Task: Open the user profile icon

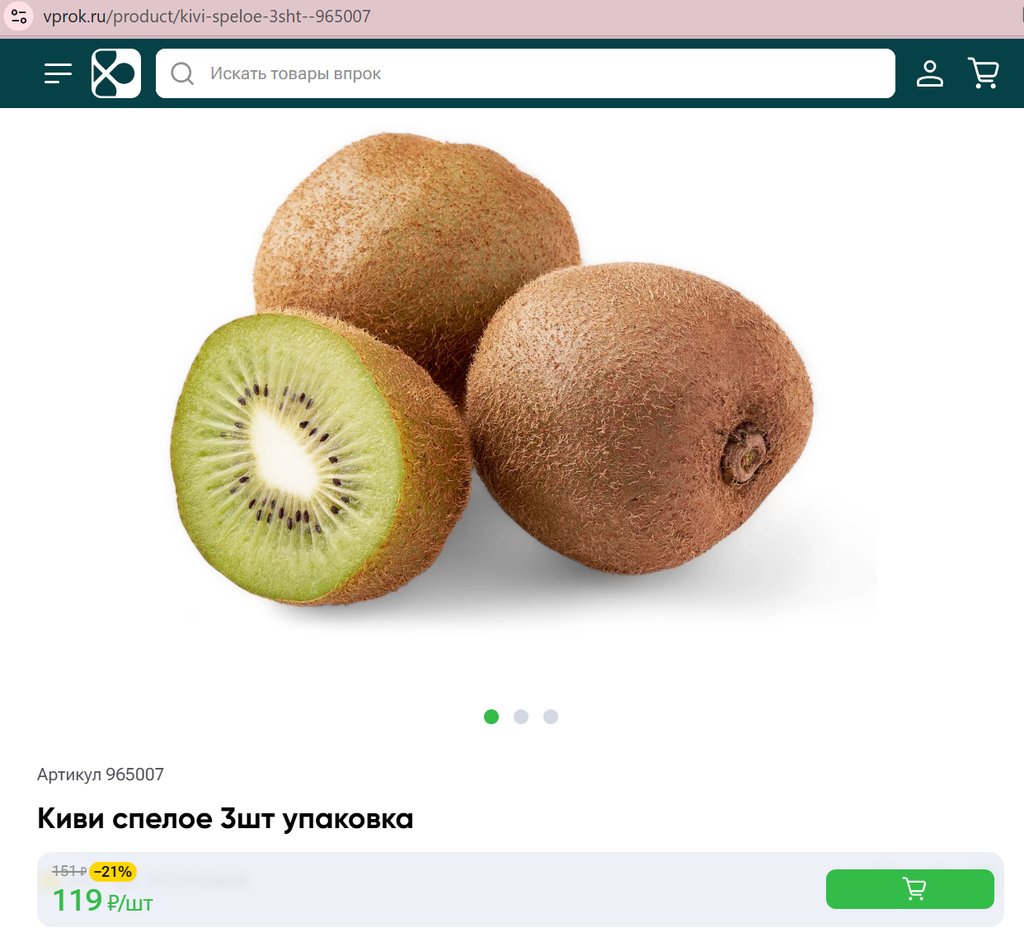Action: pos(929,73)
